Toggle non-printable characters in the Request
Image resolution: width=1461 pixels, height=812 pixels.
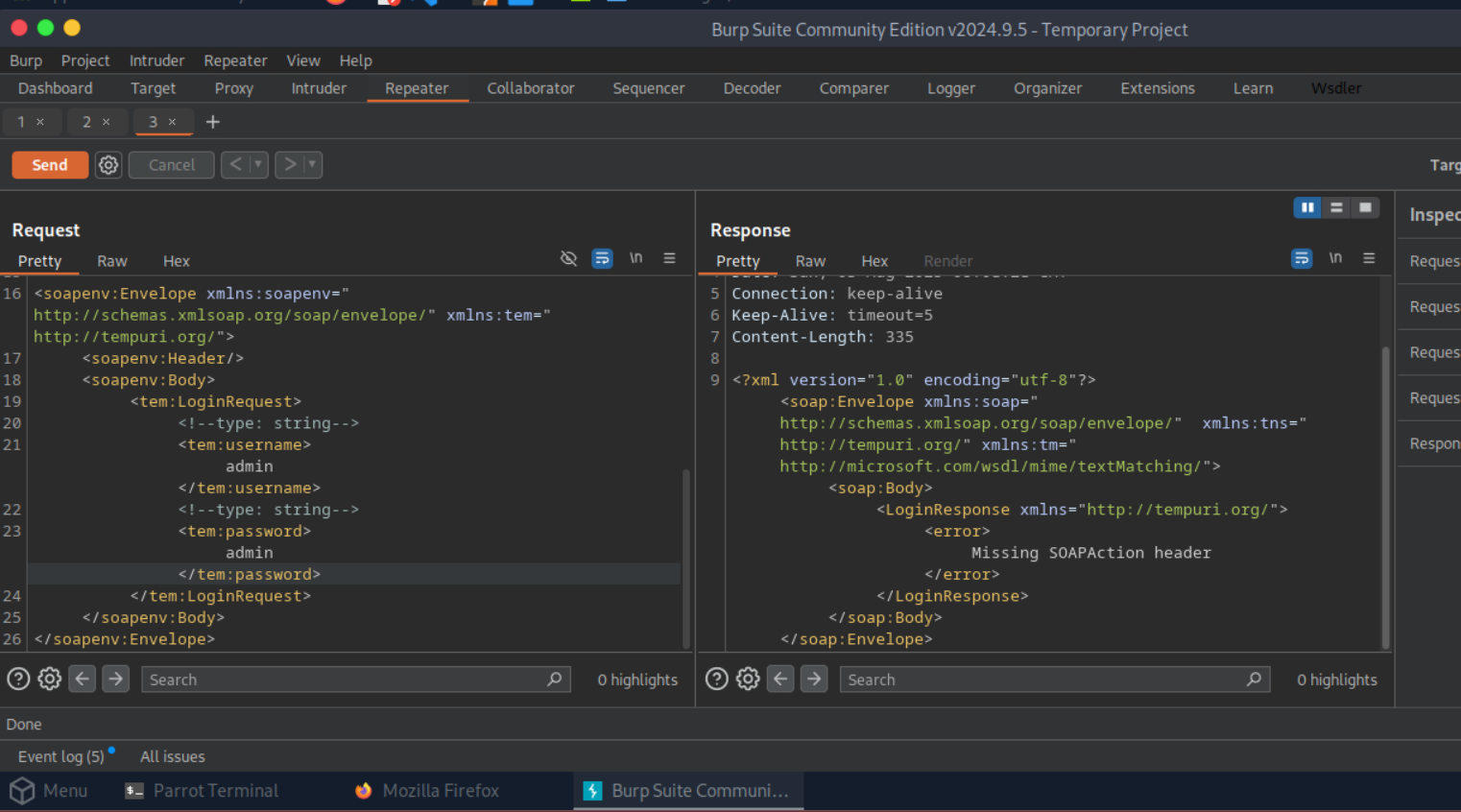pyautogui.click(x=635, y=258)
